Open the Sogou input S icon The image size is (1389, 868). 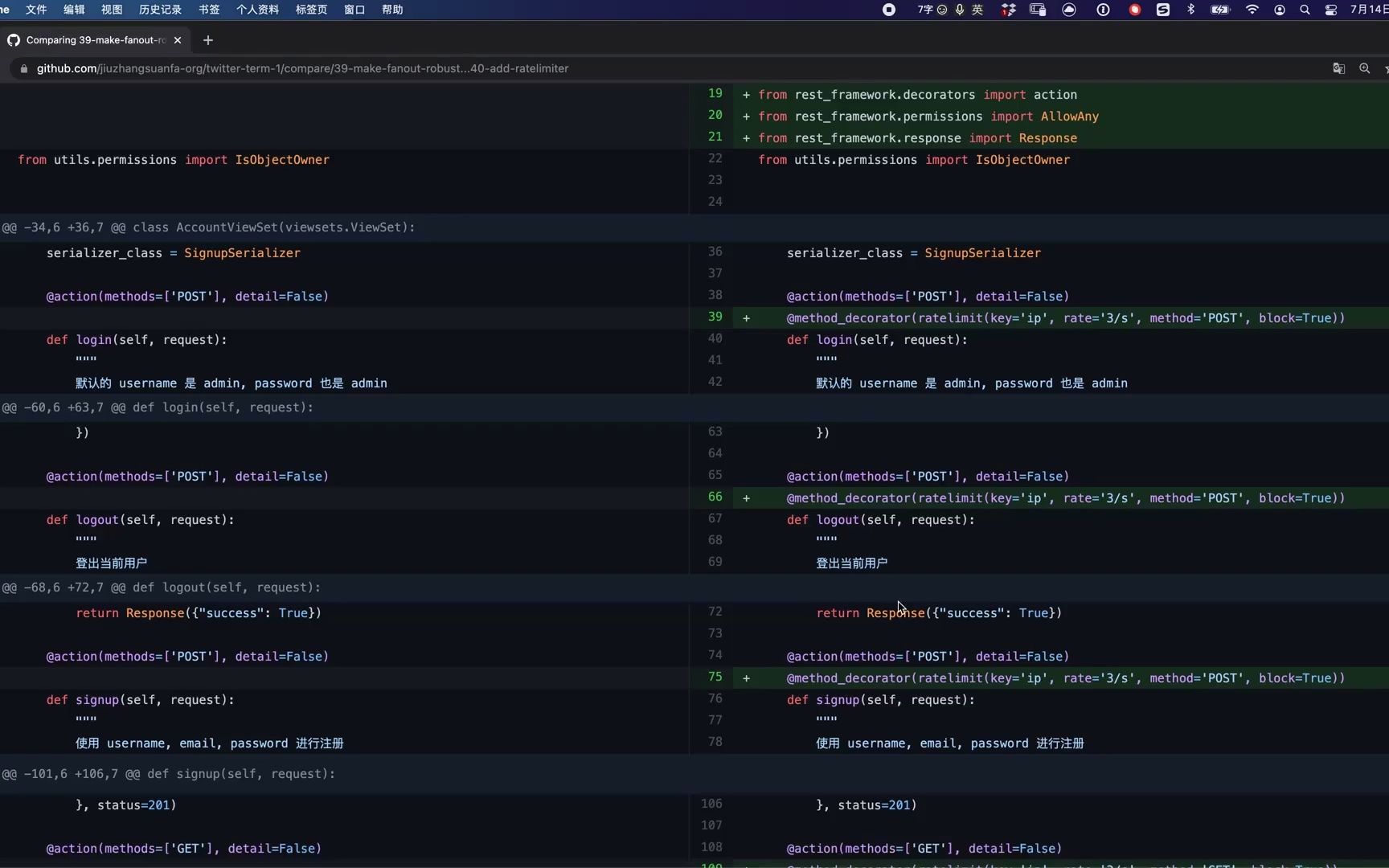1163,10
